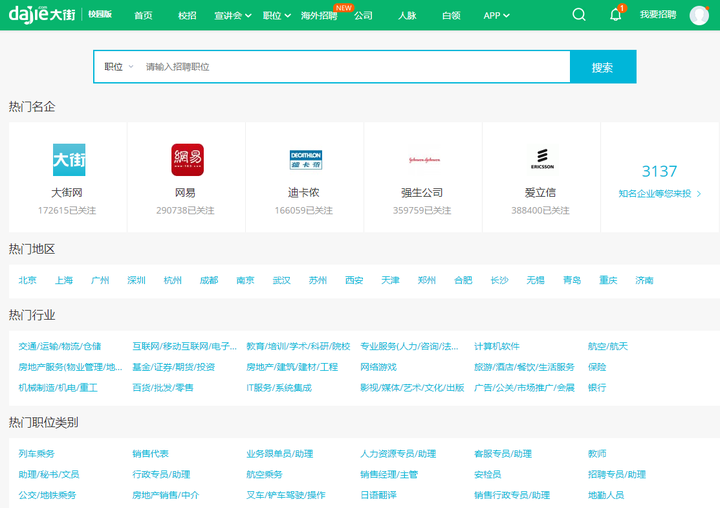This screenshot has height=508, width=720.
Task: Open the 职位 search type selector
Action: 118,67
